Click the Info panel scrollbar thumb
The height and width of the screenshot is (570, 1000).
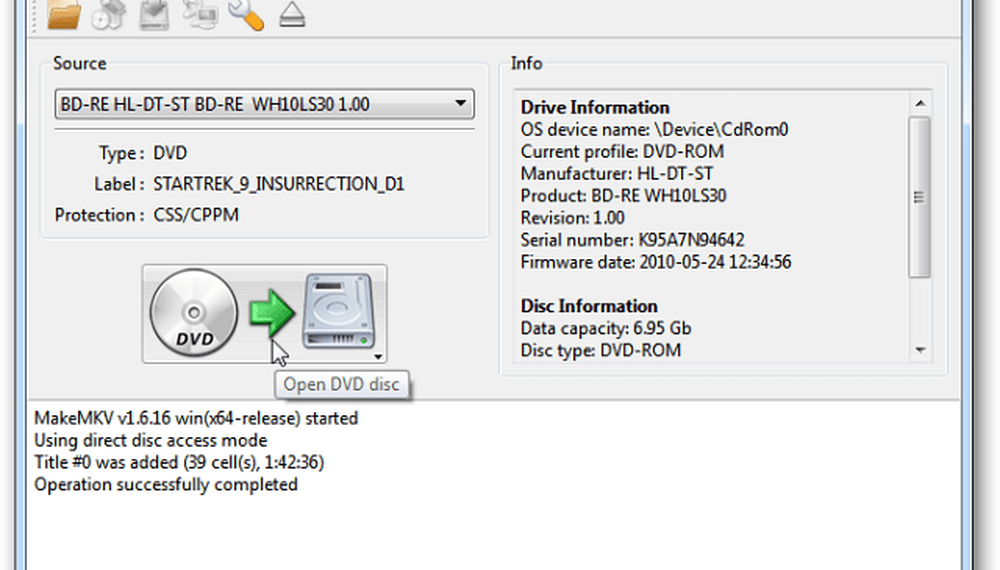920,197
